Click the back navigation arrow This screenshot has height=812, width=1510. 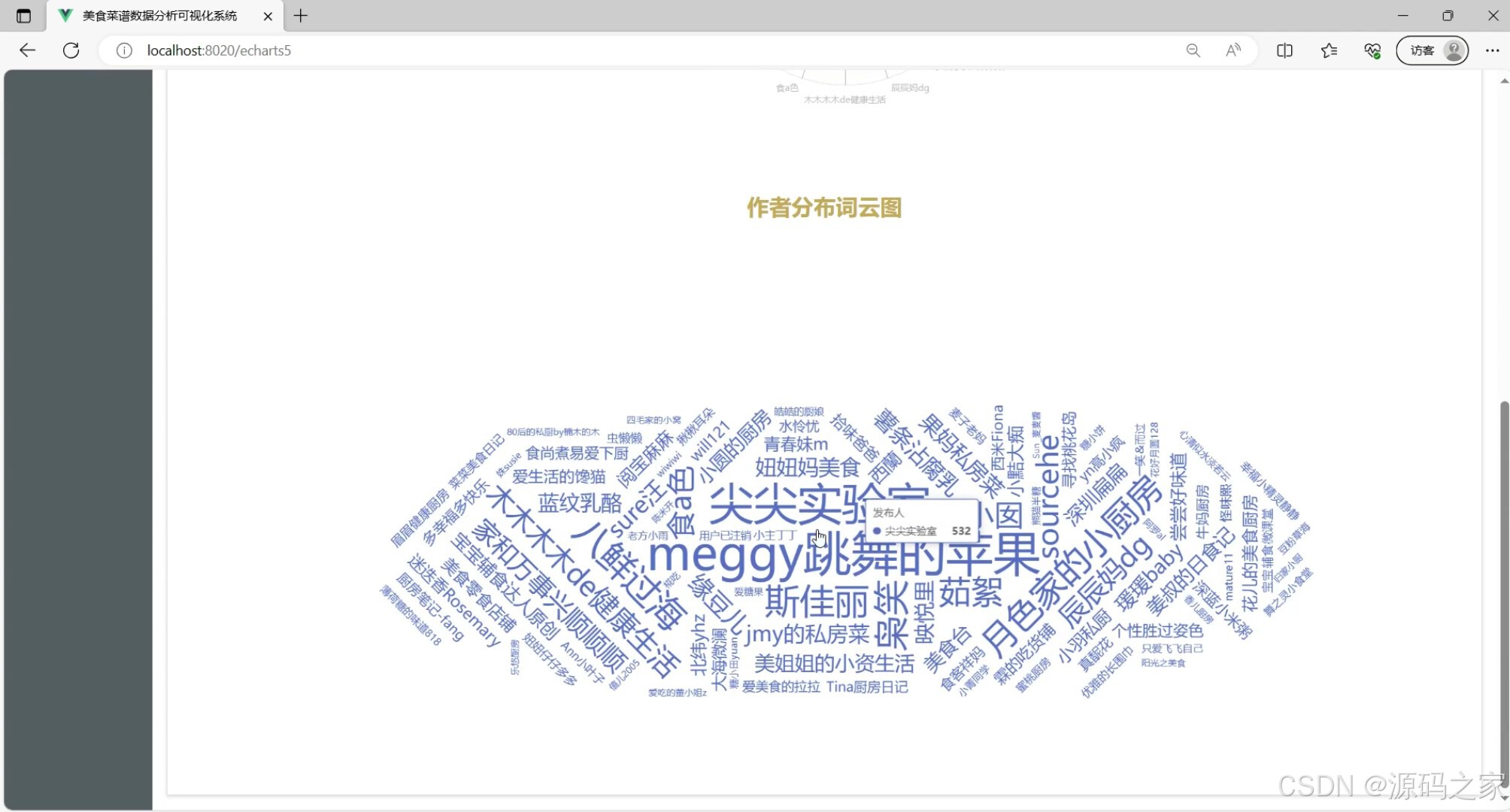tap(27, 50)
